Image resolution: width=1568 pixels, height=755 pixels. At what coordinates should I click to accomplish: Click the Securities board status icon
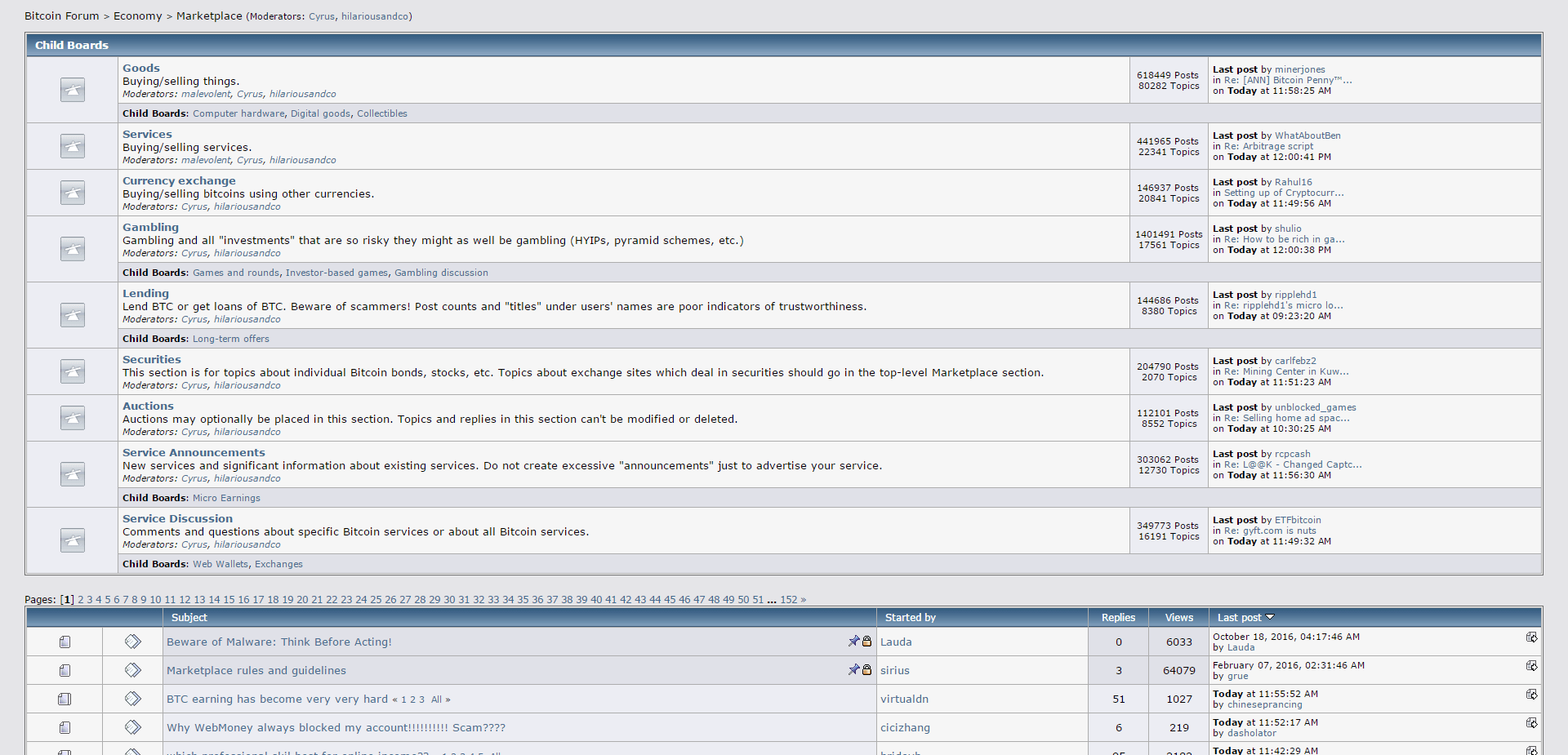[73, 371]
